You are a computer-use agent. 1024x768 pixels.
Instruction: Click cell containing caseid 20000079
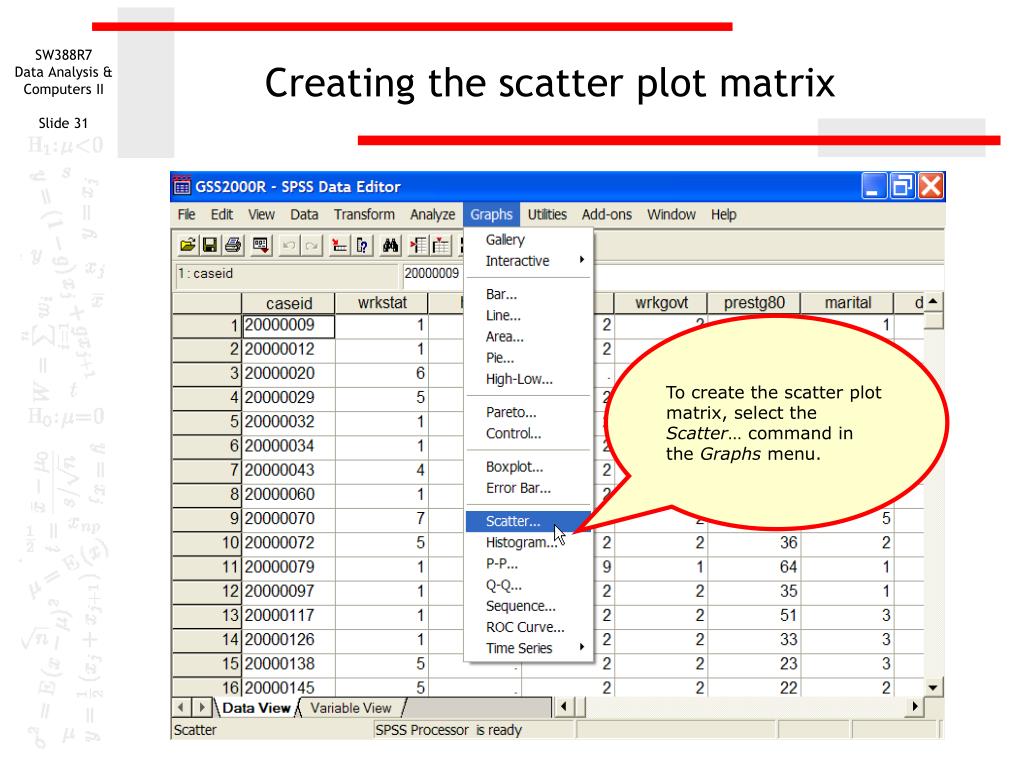pyautogui.click(x=289, y=567)
